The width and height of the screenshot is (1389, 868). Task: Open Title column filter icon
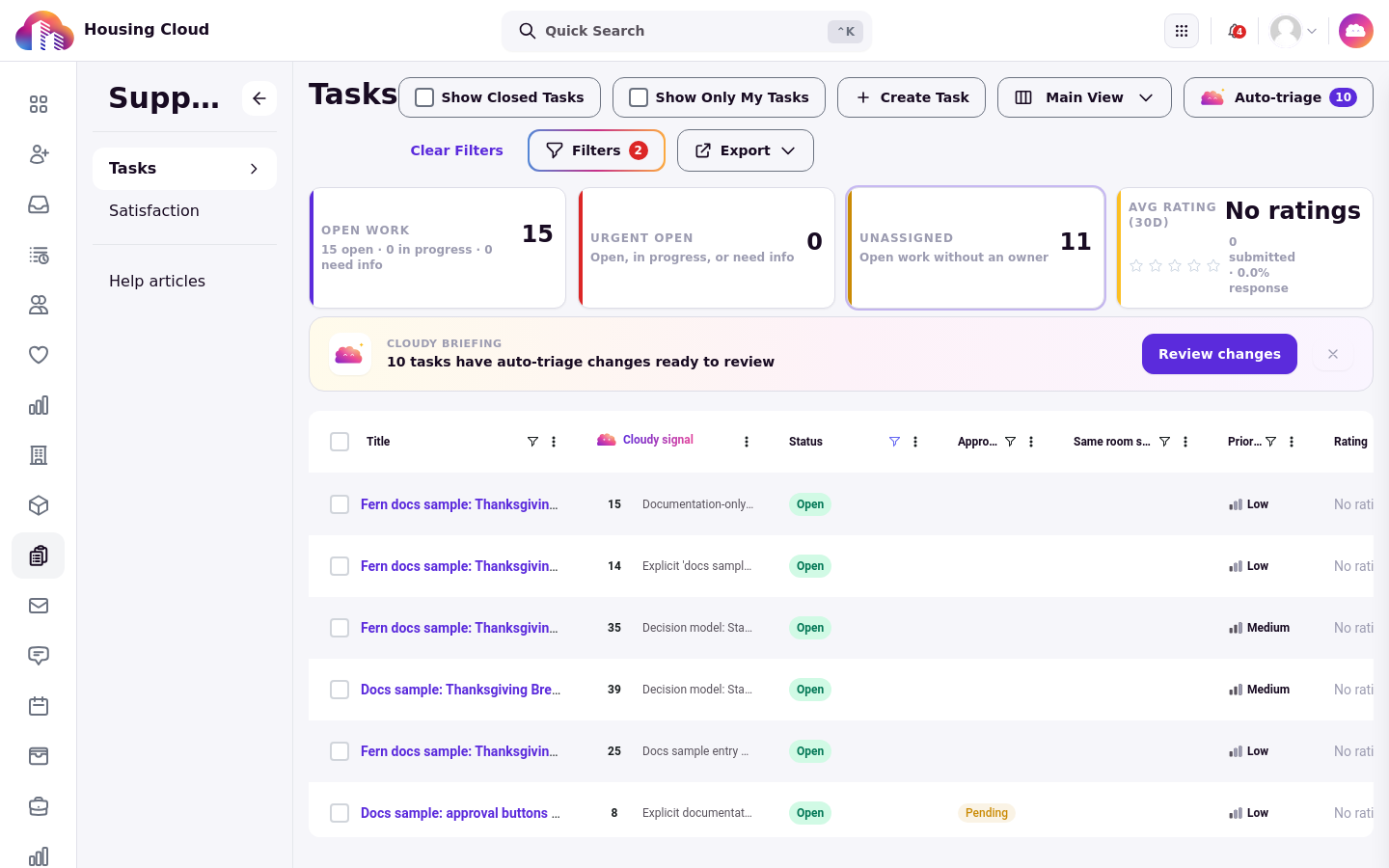pyautogui.click(x=532, y=442)
